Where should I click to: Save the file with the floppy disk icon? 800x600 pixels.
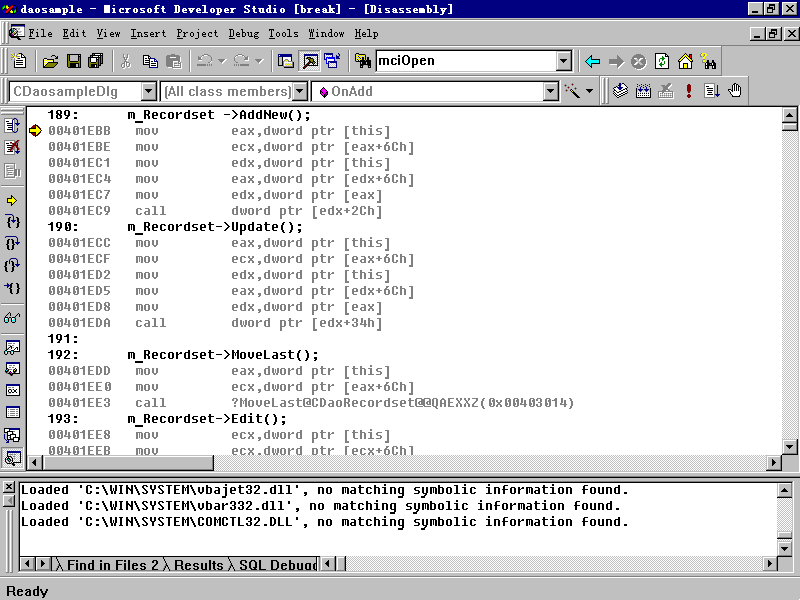[74, 61]
